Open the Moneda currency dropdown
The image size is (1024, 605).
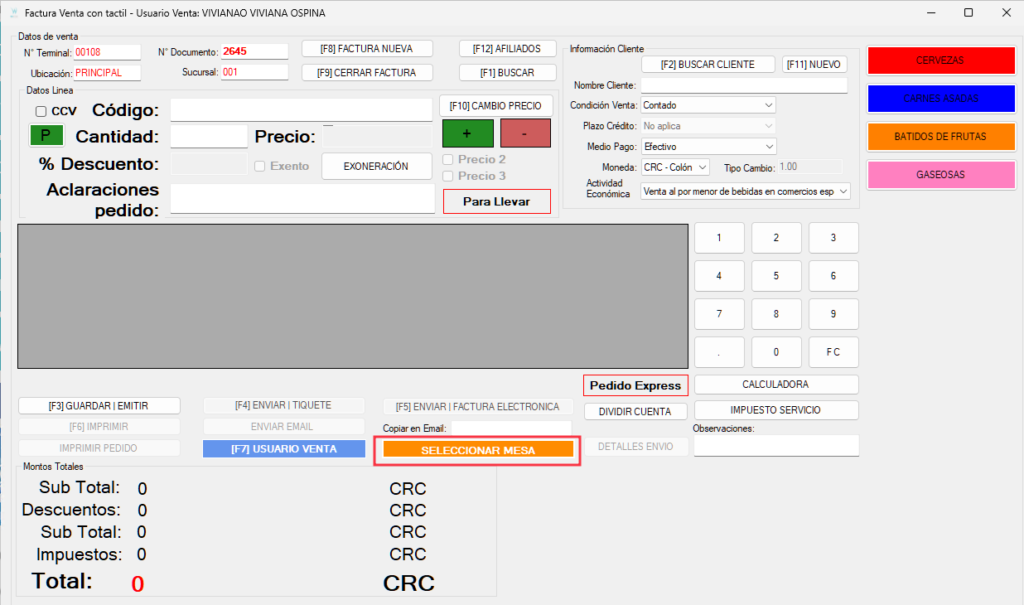click(x=676, y=167)
